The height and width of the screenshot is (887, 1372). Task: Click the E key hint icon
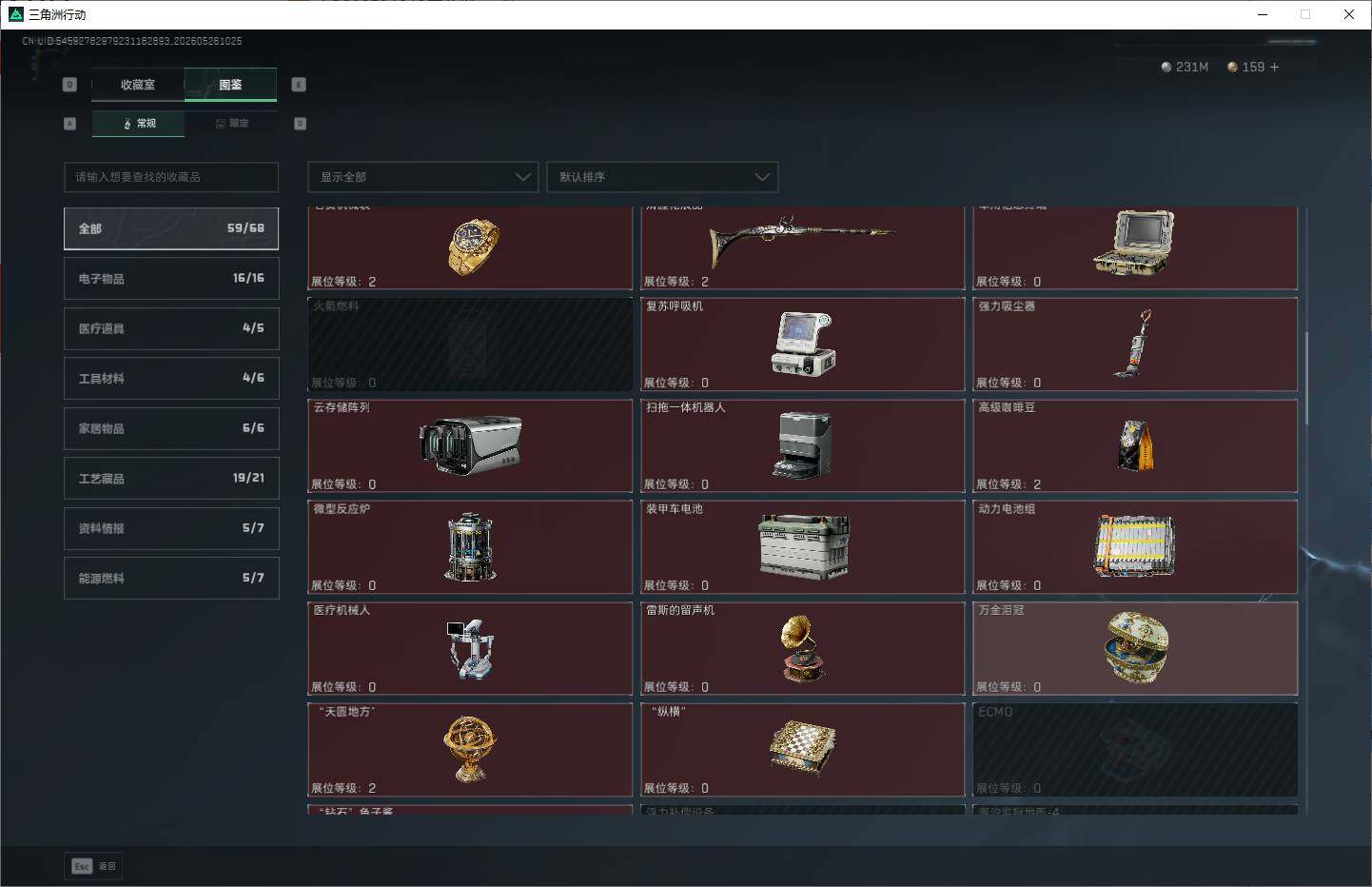point(298,85)
